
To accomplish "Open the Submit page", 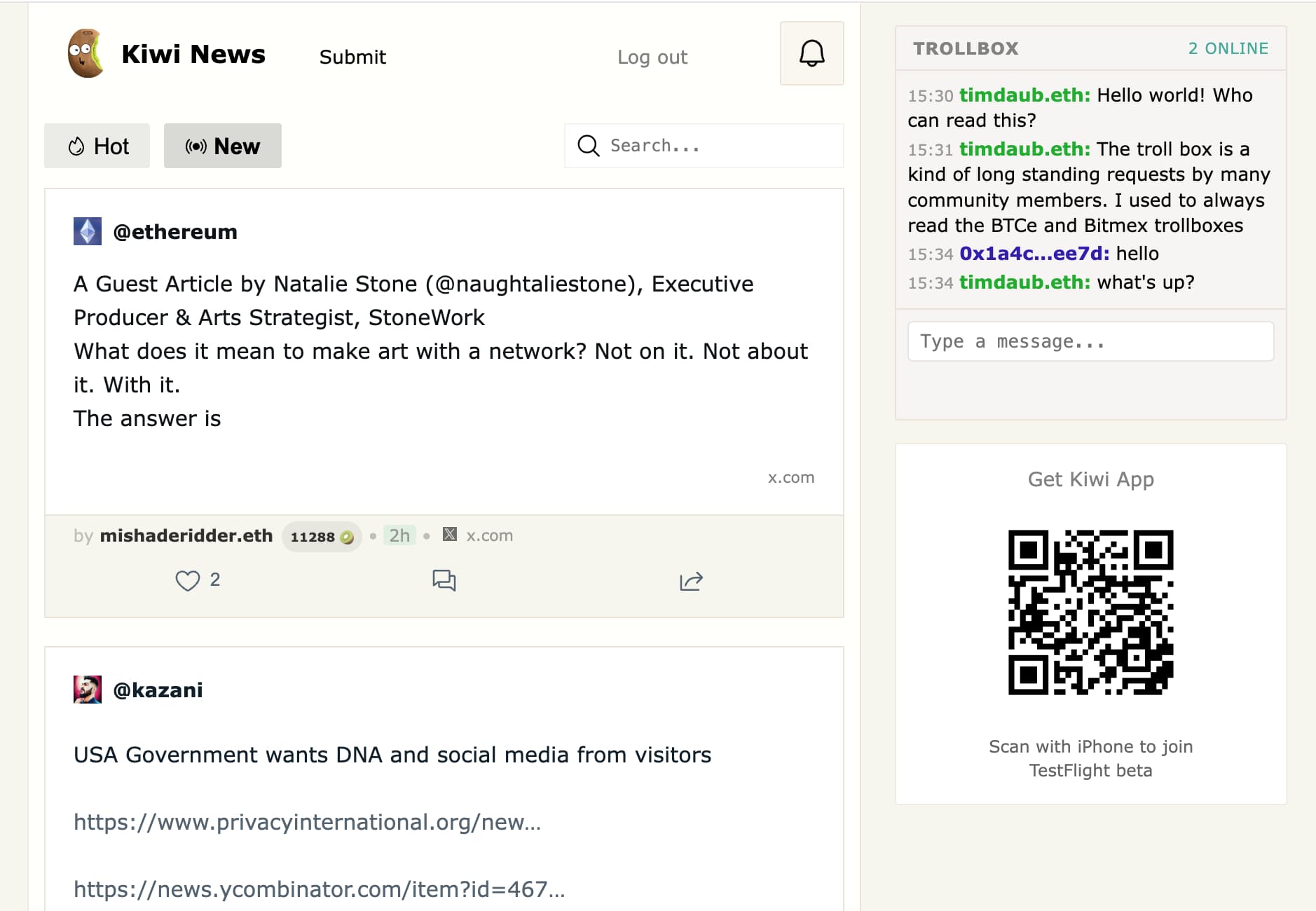I will click(x=352, y=57).
